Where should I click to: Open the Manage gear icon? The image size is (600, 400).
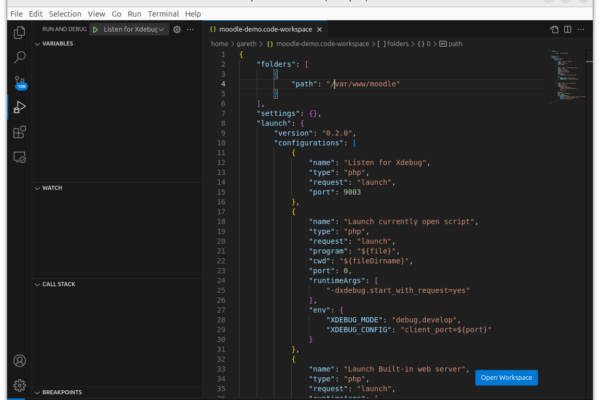pyautogui.click(x=20, y=385)
